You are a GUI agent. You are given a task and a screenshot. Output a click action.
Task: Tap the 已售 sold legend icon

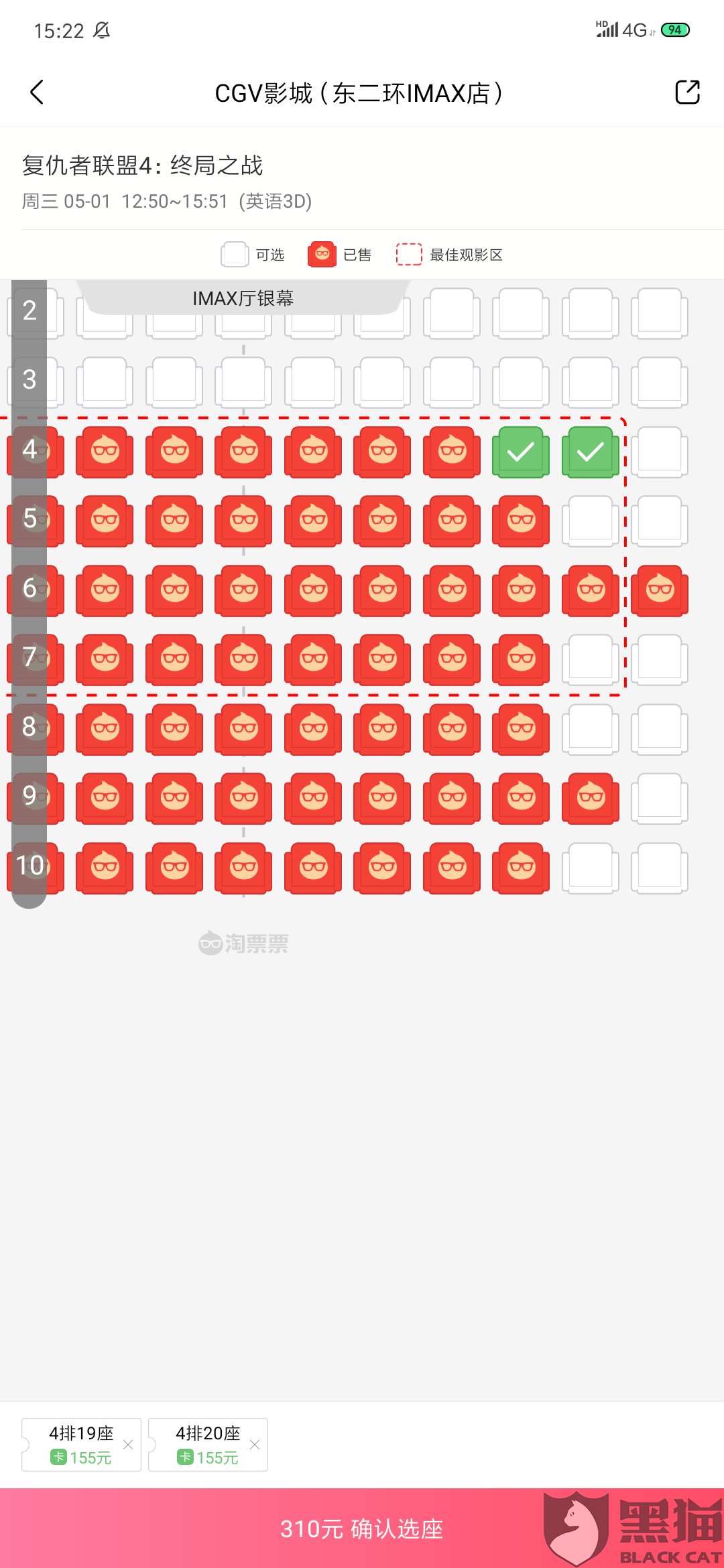pos(322,255)
